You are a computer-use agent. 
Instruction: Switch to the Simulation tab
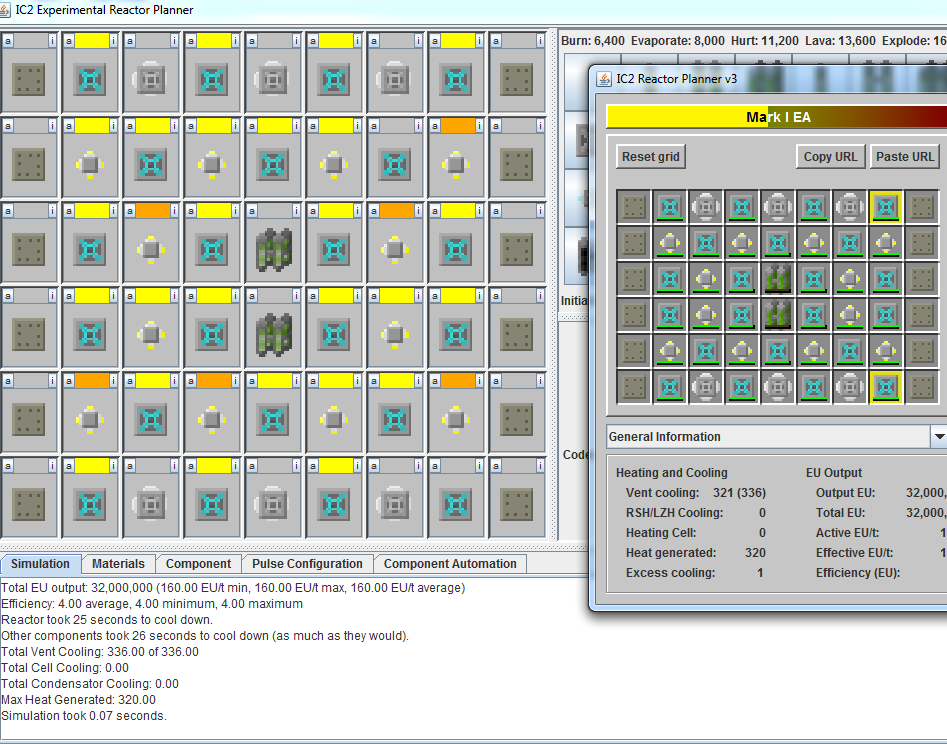coord(40,563)
